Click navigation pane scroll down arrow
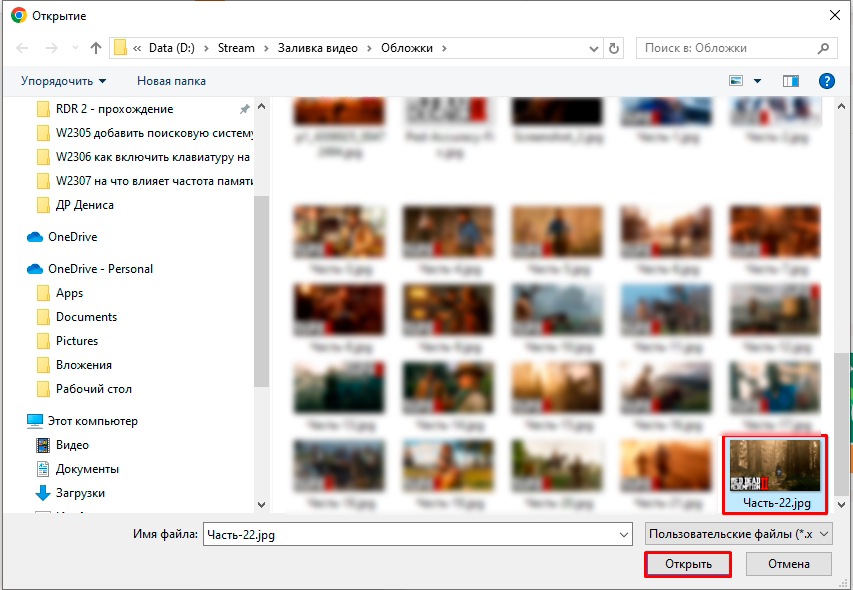853x590 pixels. [262, 505]
